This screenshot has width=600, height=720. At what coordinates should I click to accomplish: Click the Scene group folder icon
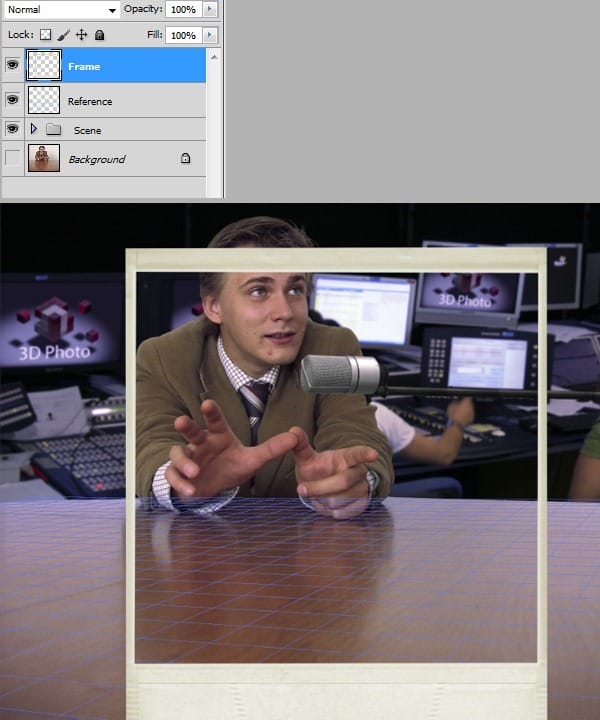pyautogui.click(x=53, y=129)
